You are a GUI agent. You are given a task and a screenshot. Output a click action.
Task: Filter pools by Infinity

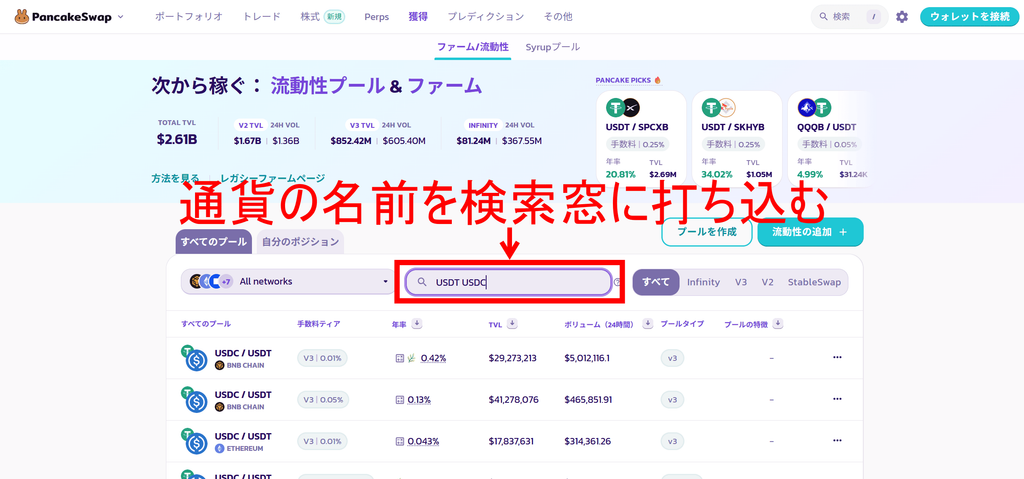[703, 282]
